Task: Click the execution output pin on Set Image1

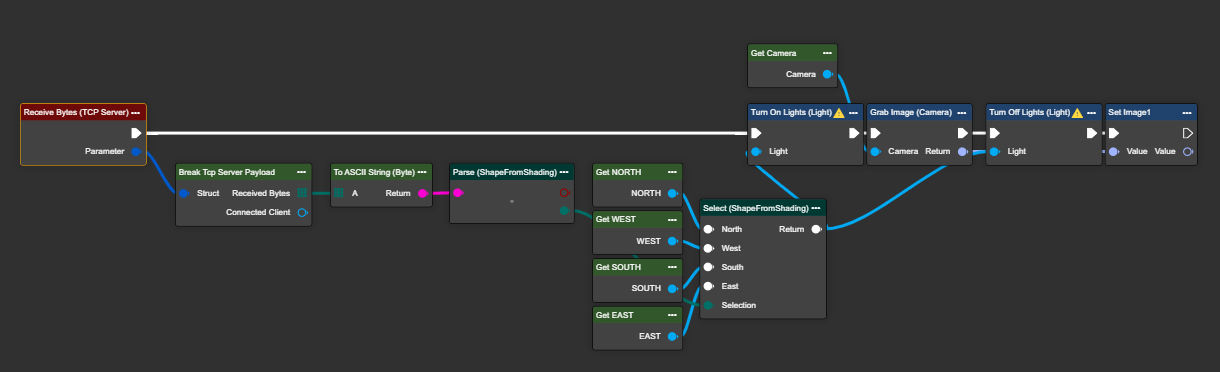Action: click(1187, 133)
